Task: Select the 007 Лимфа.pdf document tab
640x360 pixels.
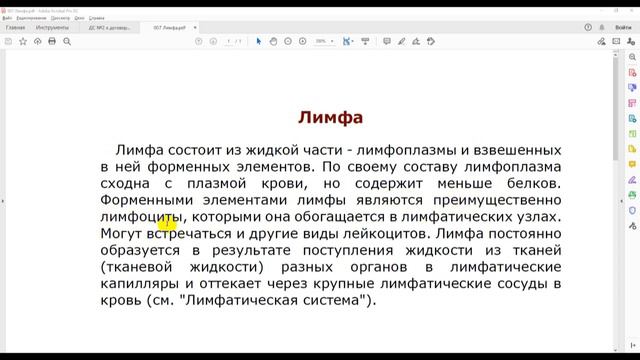Action: pos(169,28)
